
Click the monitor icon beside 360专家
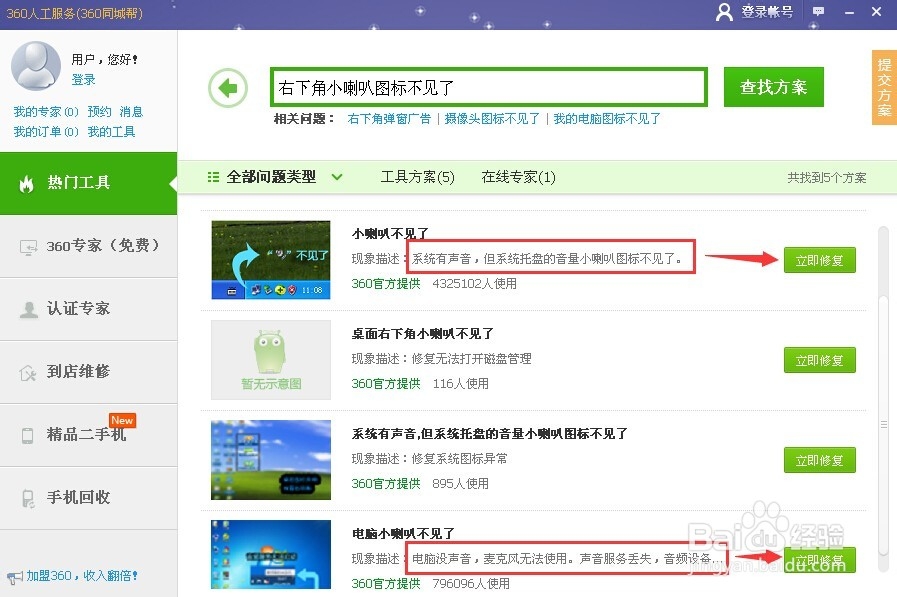[28, 246]
